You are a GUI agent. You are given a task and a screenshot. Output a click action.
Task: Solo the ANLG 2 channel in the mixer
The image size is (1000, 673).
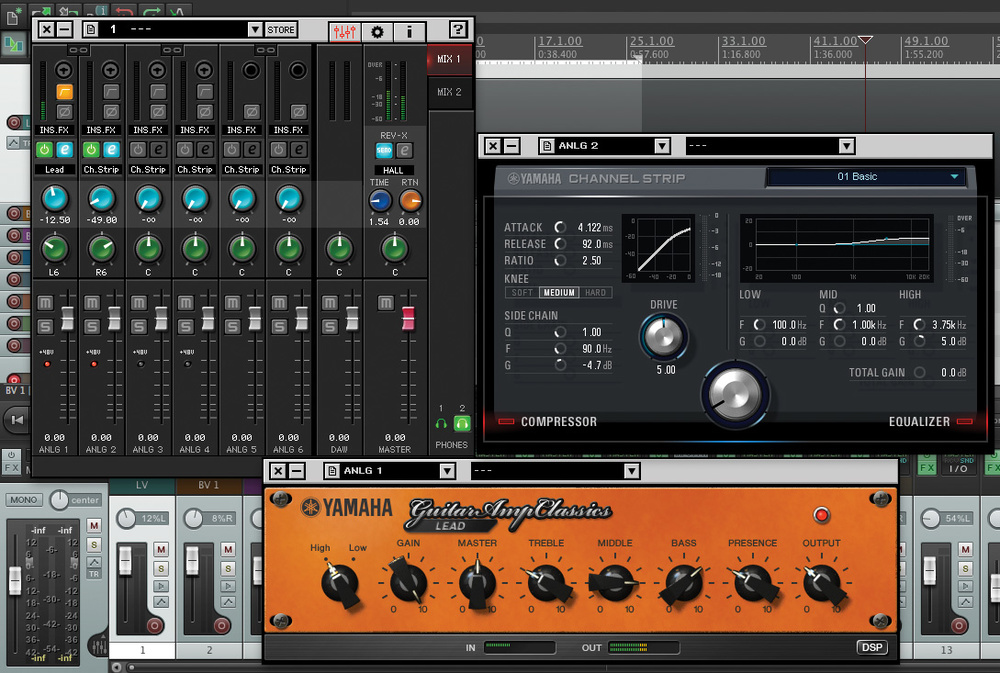92,327
